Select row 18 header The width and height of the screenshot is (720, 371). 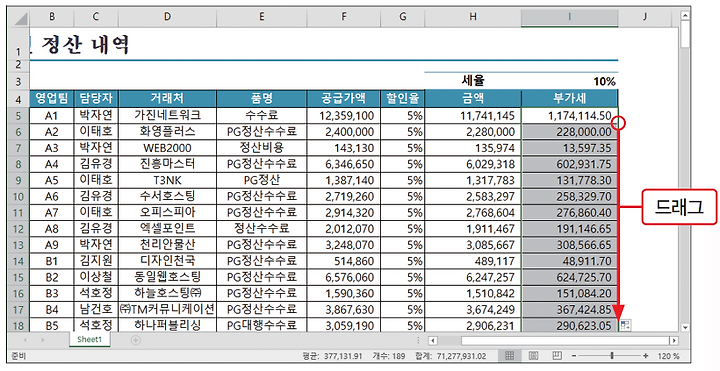pyautogui.click(x=18, y=326)
